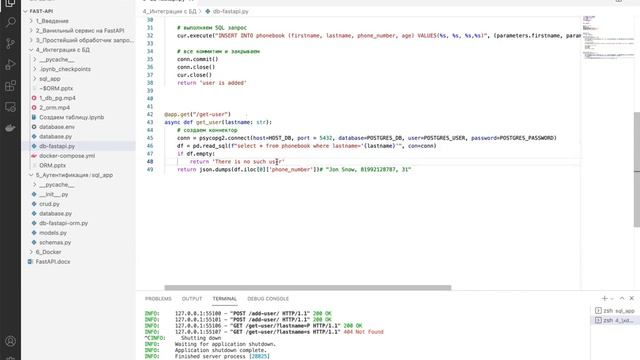
Task: Switch to the DEBUG CONSOLE tab
Action: pyautogui.click(x=268, y=299)
